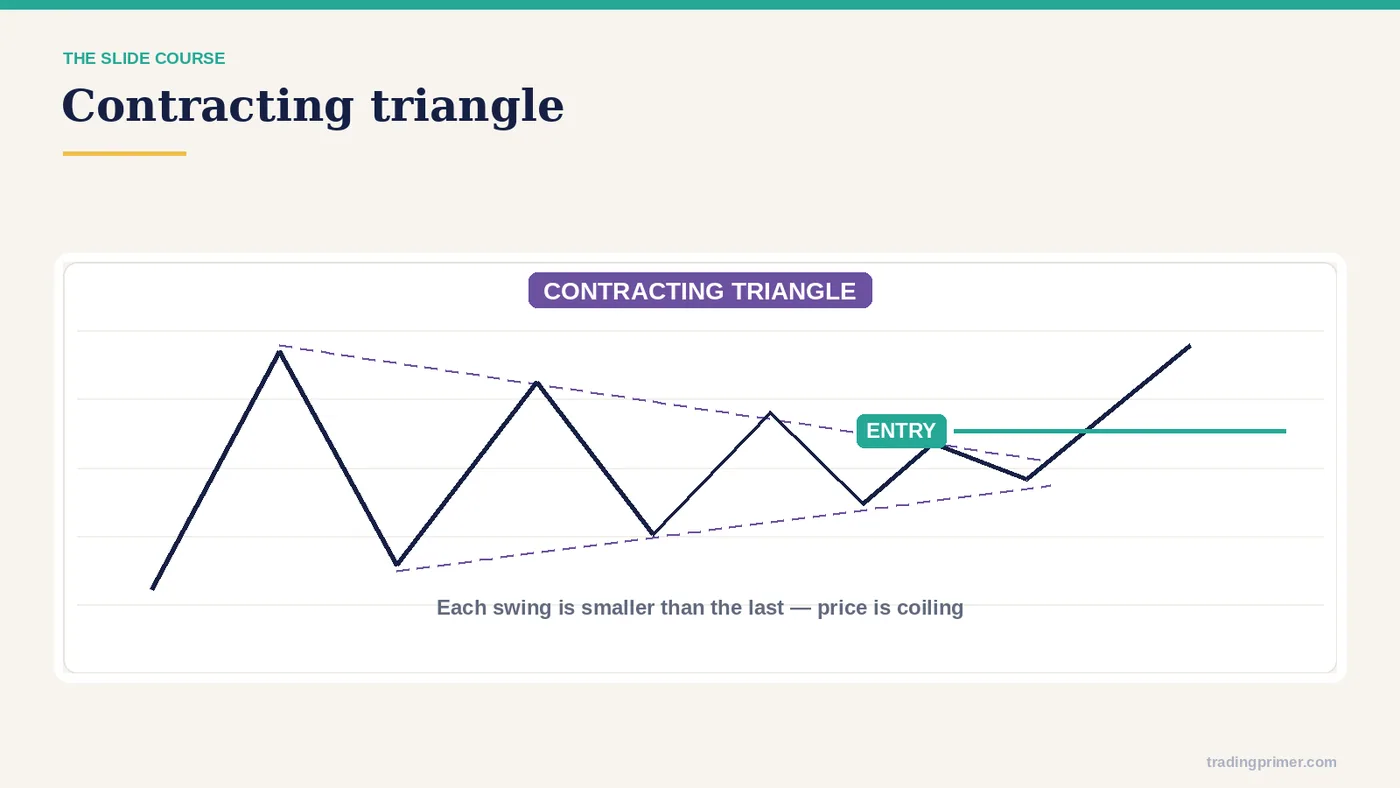Click the purple CONTRACTING TRIANGLE badge
The height and width of the screenshot is (788, 1400).
pyautogui.click(x=700, y=290)
